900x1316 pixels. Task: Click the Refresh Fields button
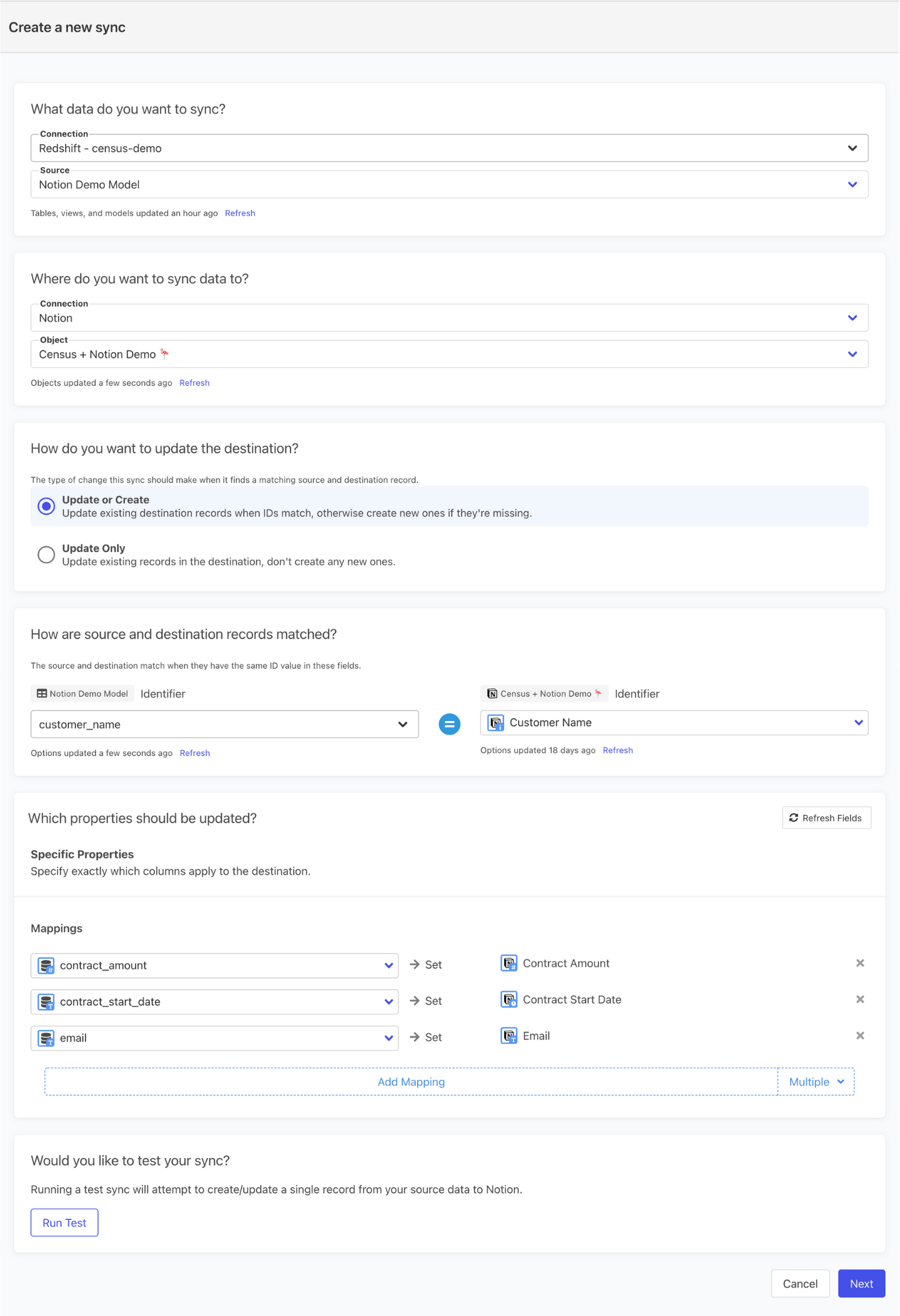pyautogui.click(x=826, y=818)
